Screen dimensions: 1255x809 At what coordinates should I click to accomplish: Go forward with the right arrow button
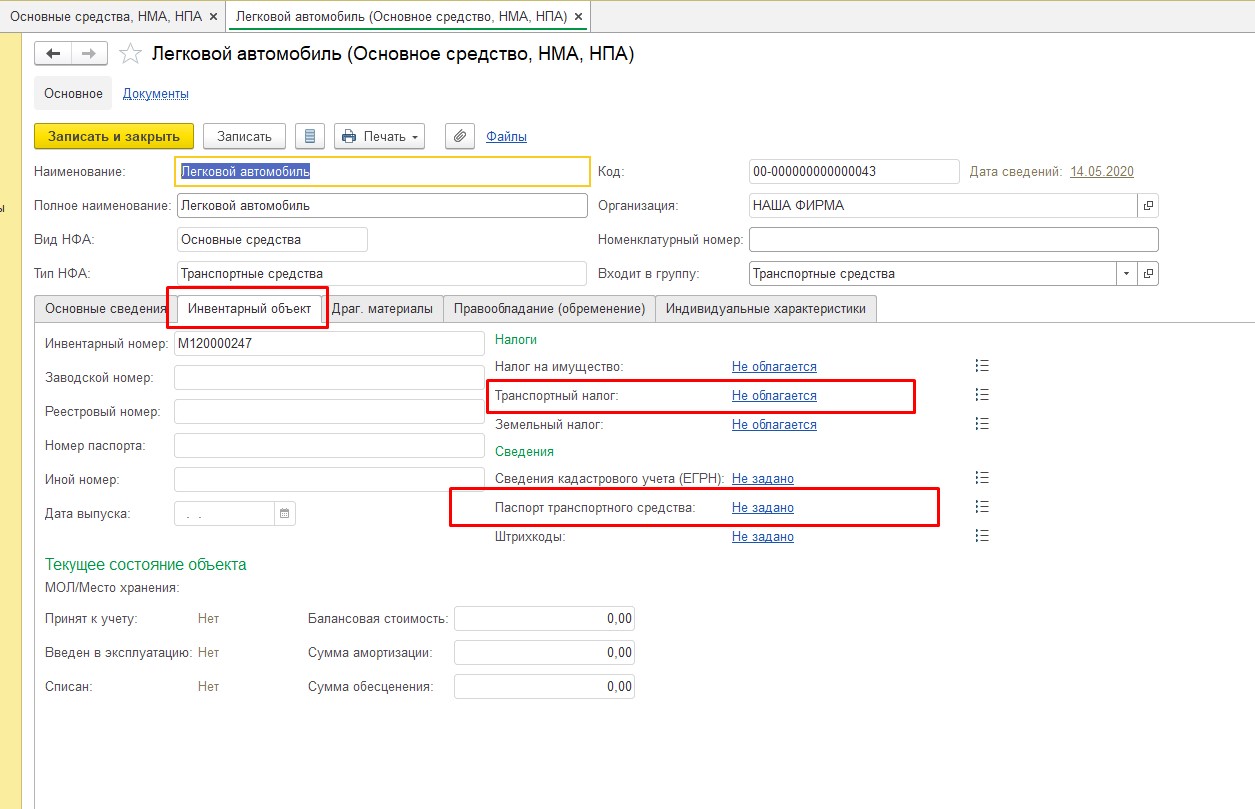click(89, 54)
